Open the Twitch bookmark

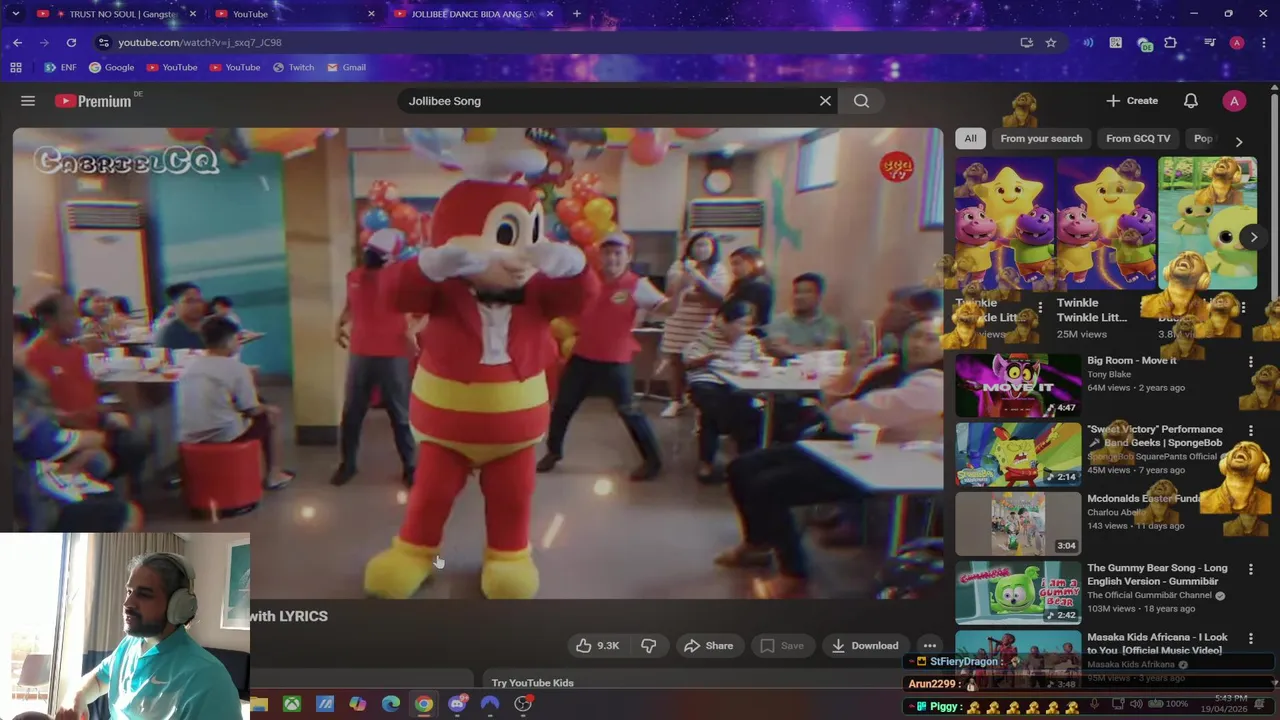tap(293, 68)
